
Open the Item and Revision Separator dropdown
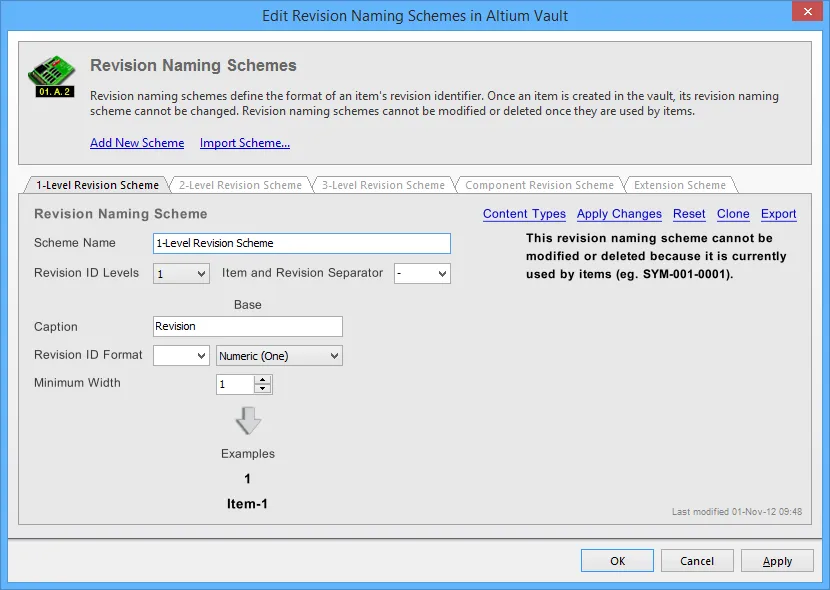pyautogui.click(x=422, y=274)
